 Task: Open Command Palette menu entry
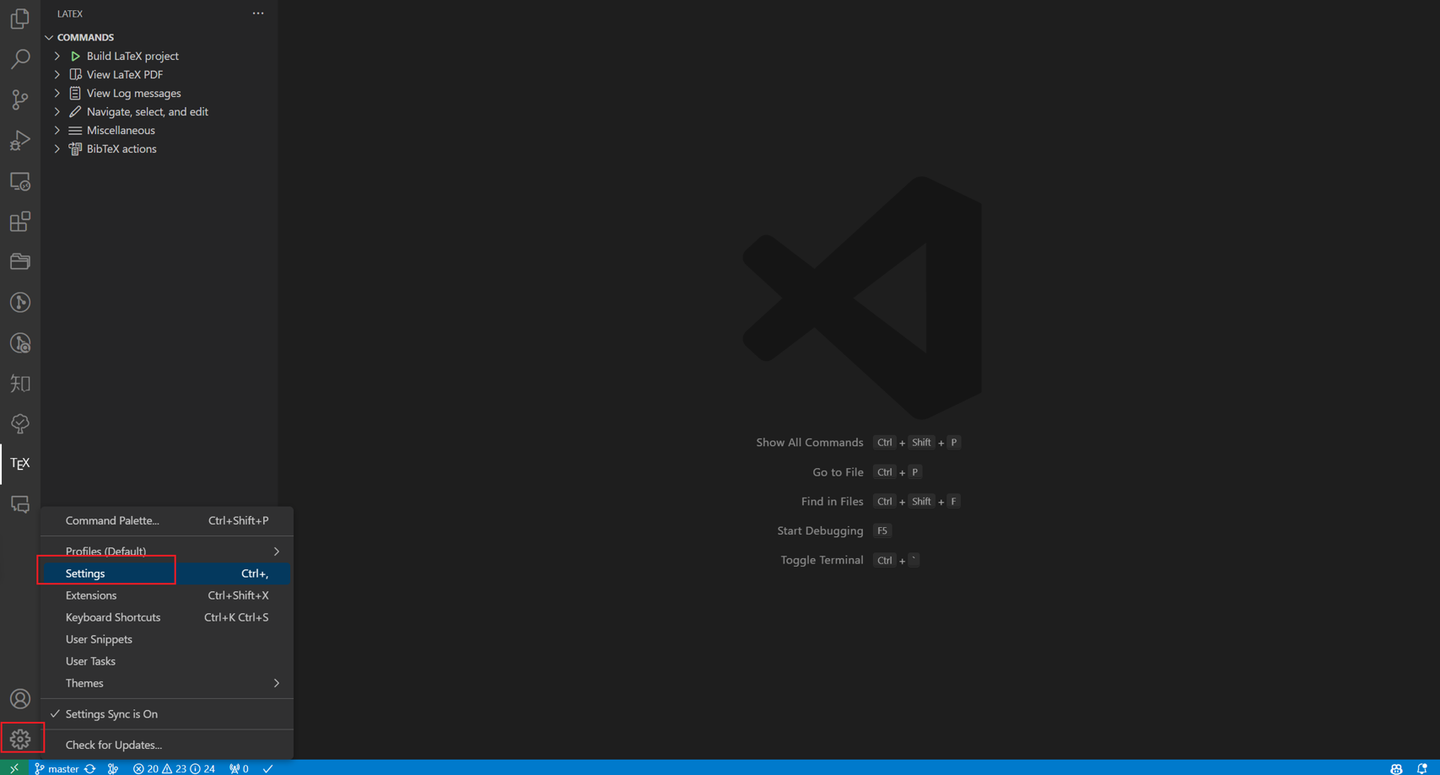point(111,520)
